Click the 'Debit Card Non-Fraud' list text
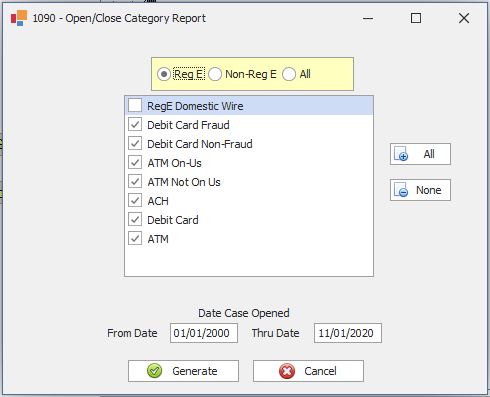This screenshot has height=397, width=490. tap(200, 144)
